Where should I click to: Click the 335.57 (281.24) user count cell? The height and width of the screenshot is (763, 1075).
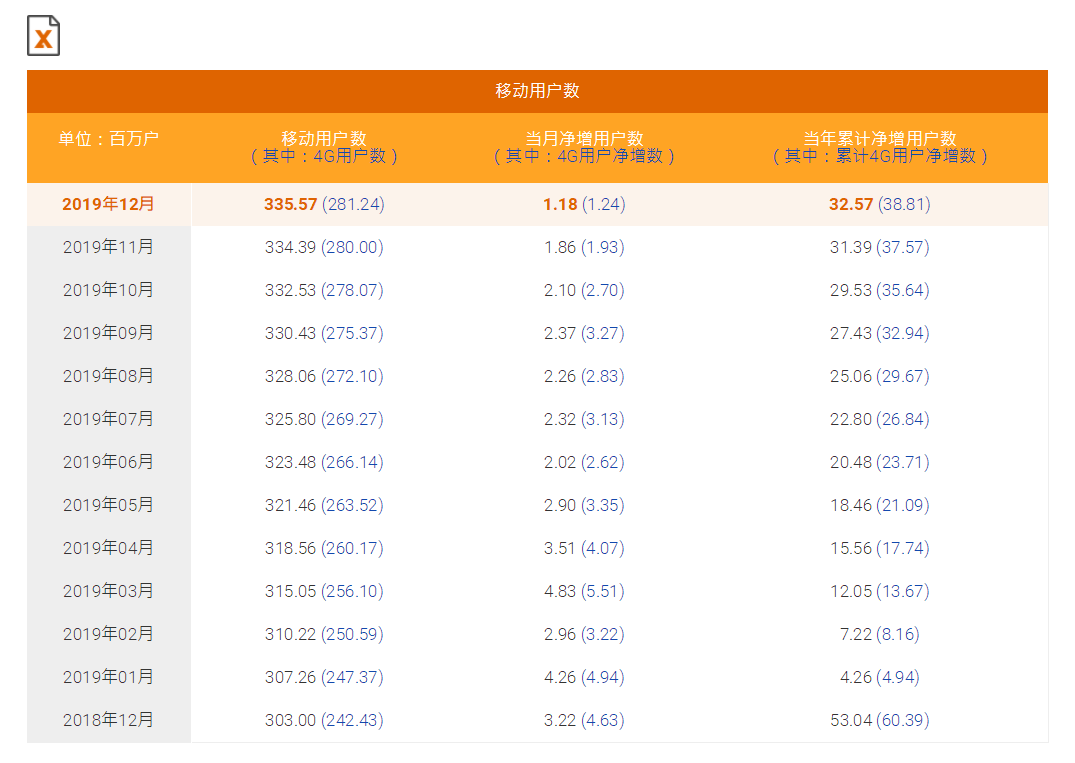point(324,204)
